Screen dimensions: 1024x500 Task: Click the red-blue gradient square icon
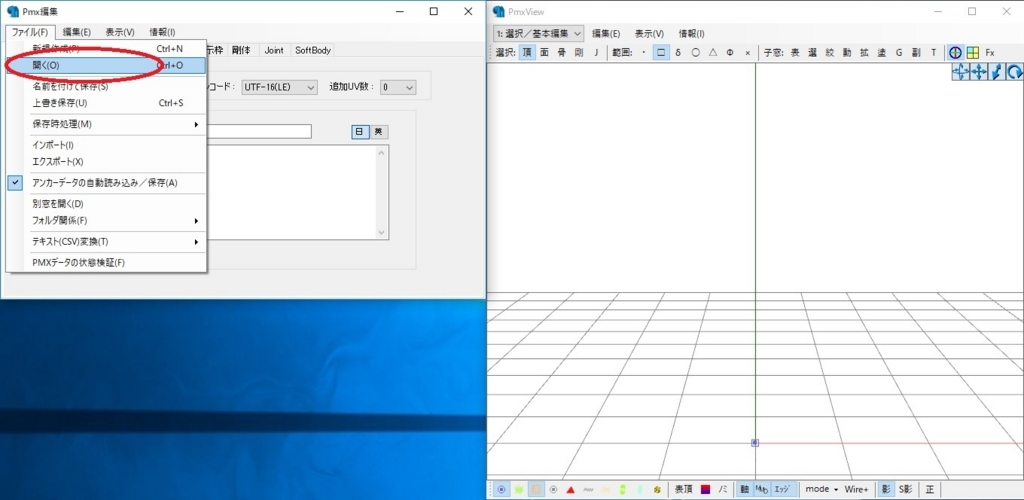[705, 489]
